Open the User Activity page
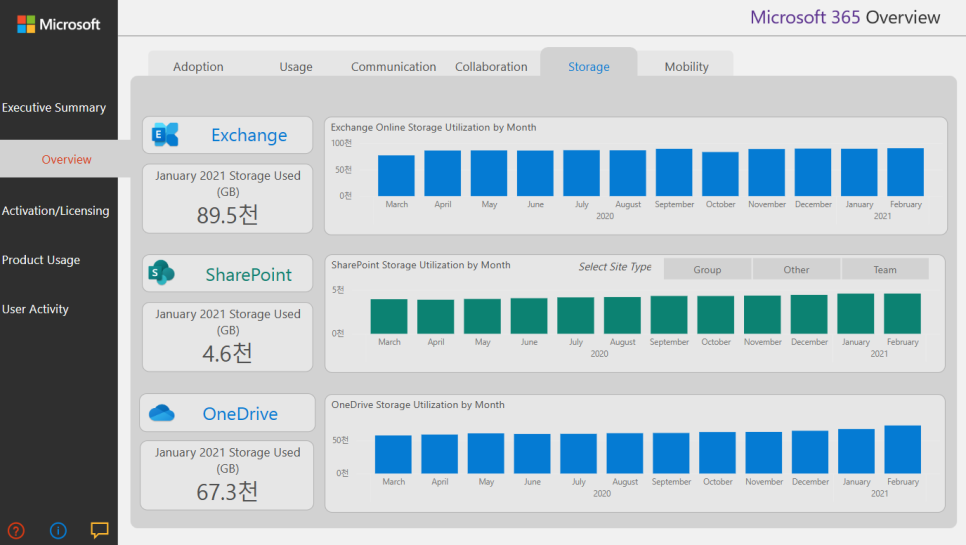Image resolution: width=966 pixels, height=545 pixels. [35, 309]
